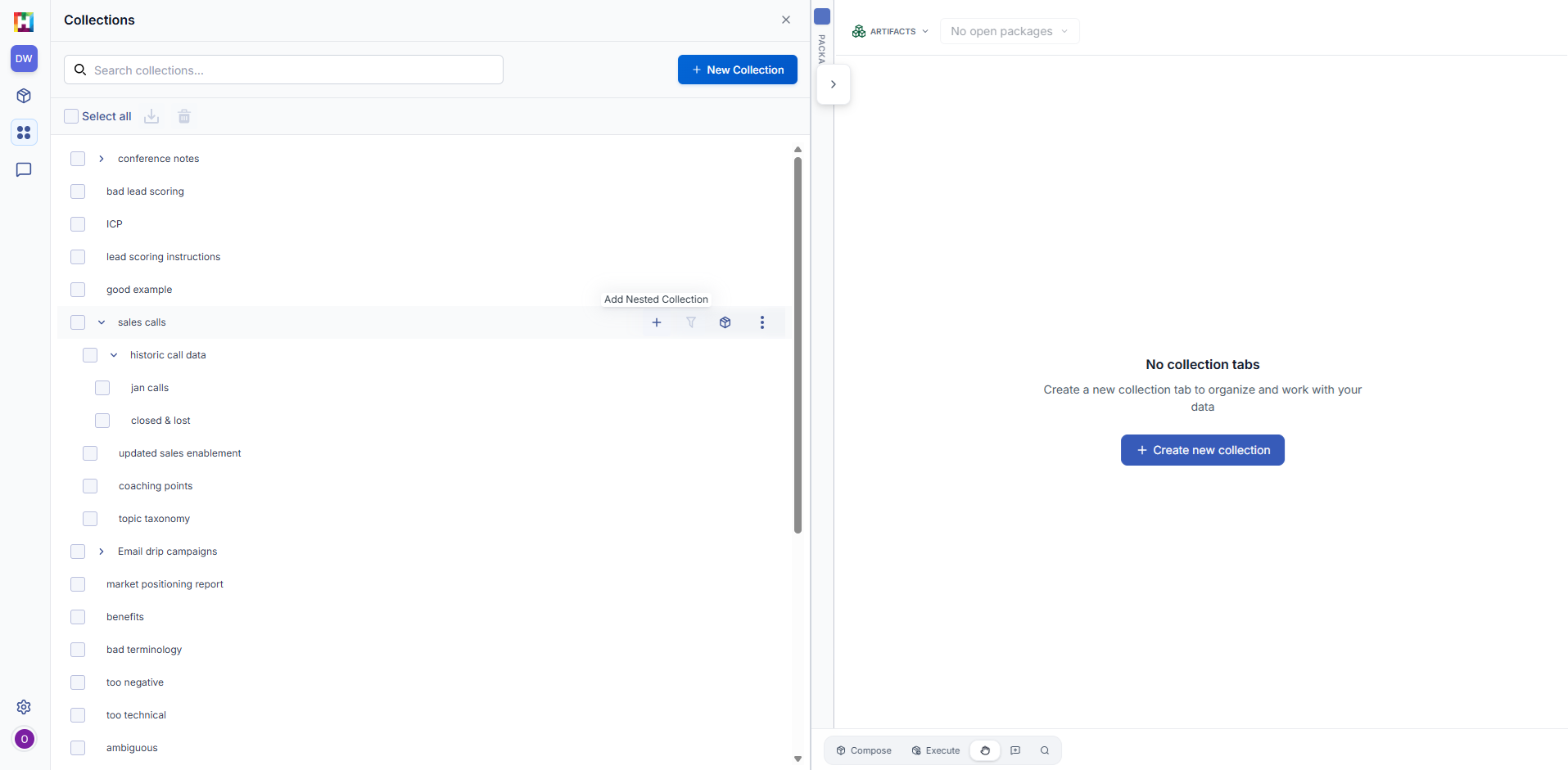Screen dimensions: 1568x770
Task: Open the filter icon on sales calls row
Action: tap(692, 322)
